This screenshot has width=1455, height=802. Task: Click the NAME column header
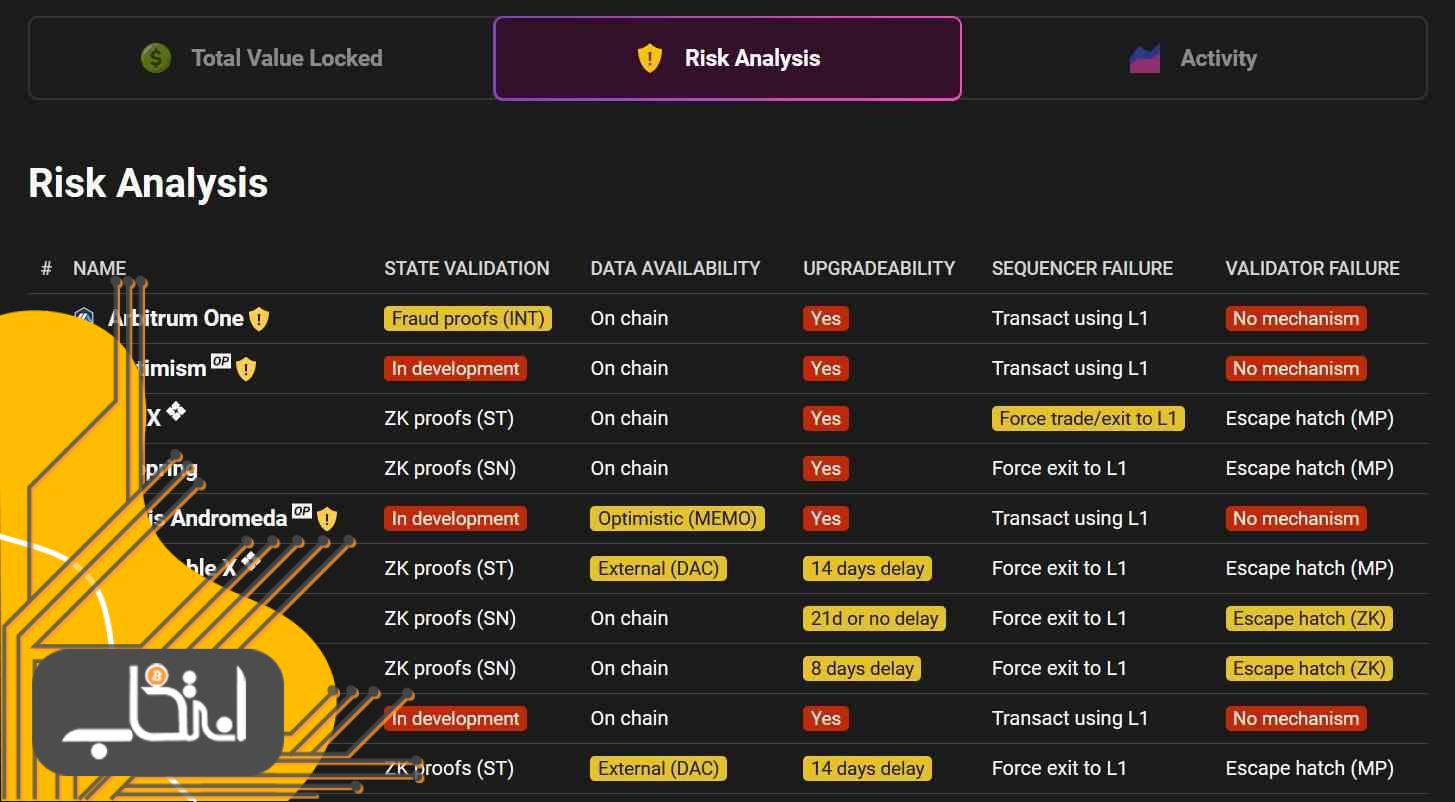click(99, 268)
